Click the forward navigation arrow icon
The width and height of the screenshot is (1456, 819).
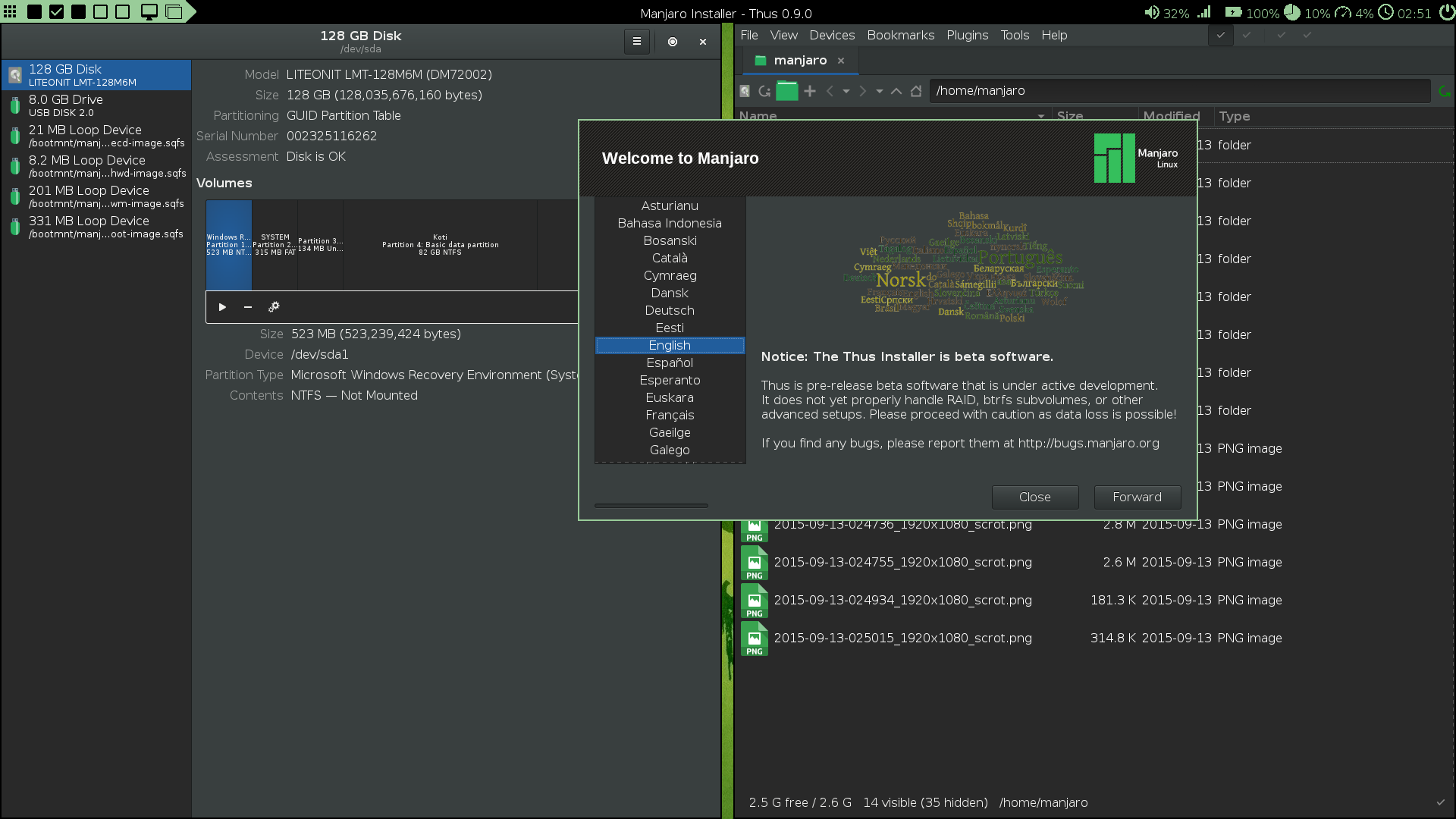pyautogui.click(x=862, y=91)
